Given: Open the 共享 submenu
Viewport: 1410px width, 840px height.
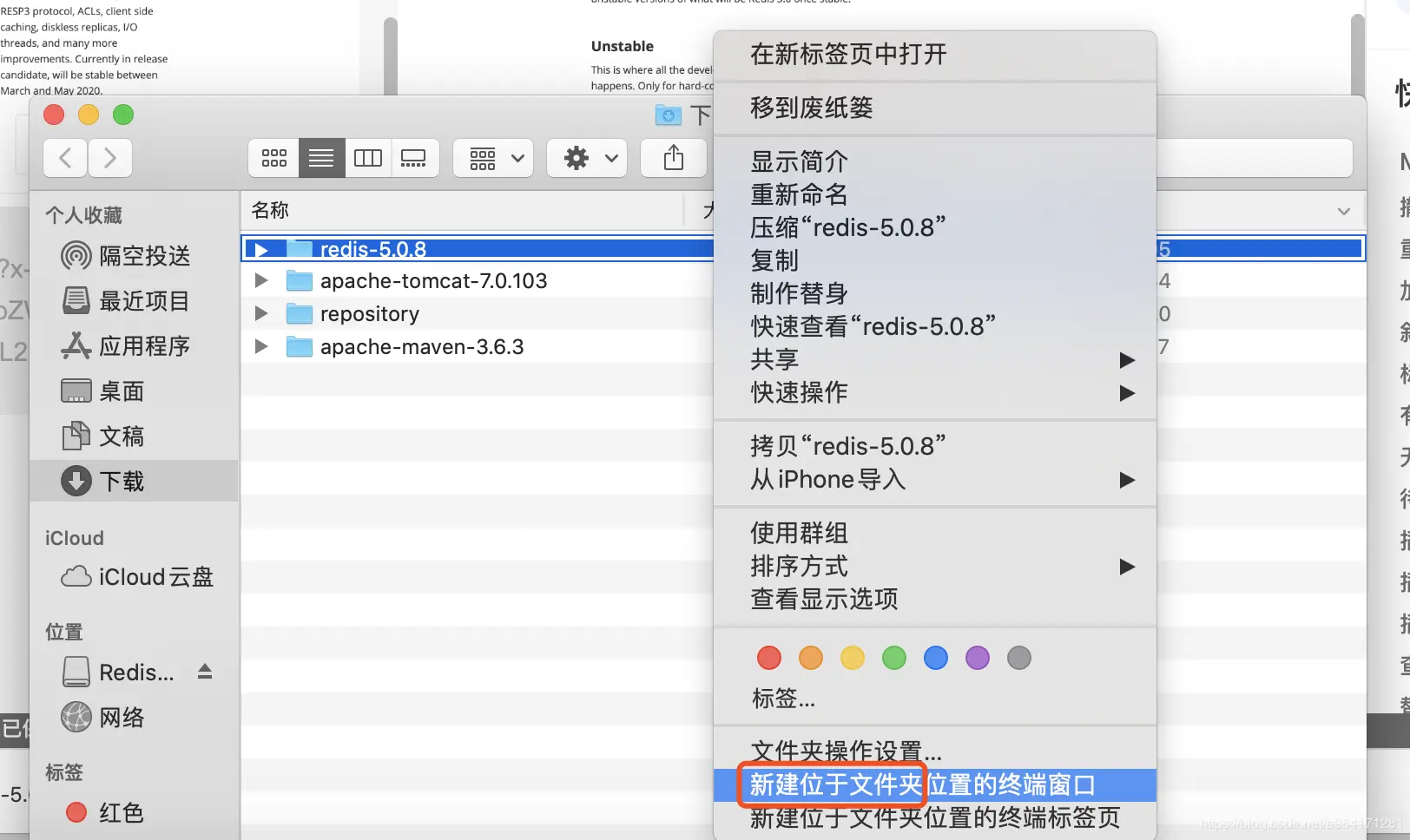Looking at the screenshot, I should coord(935,359).
